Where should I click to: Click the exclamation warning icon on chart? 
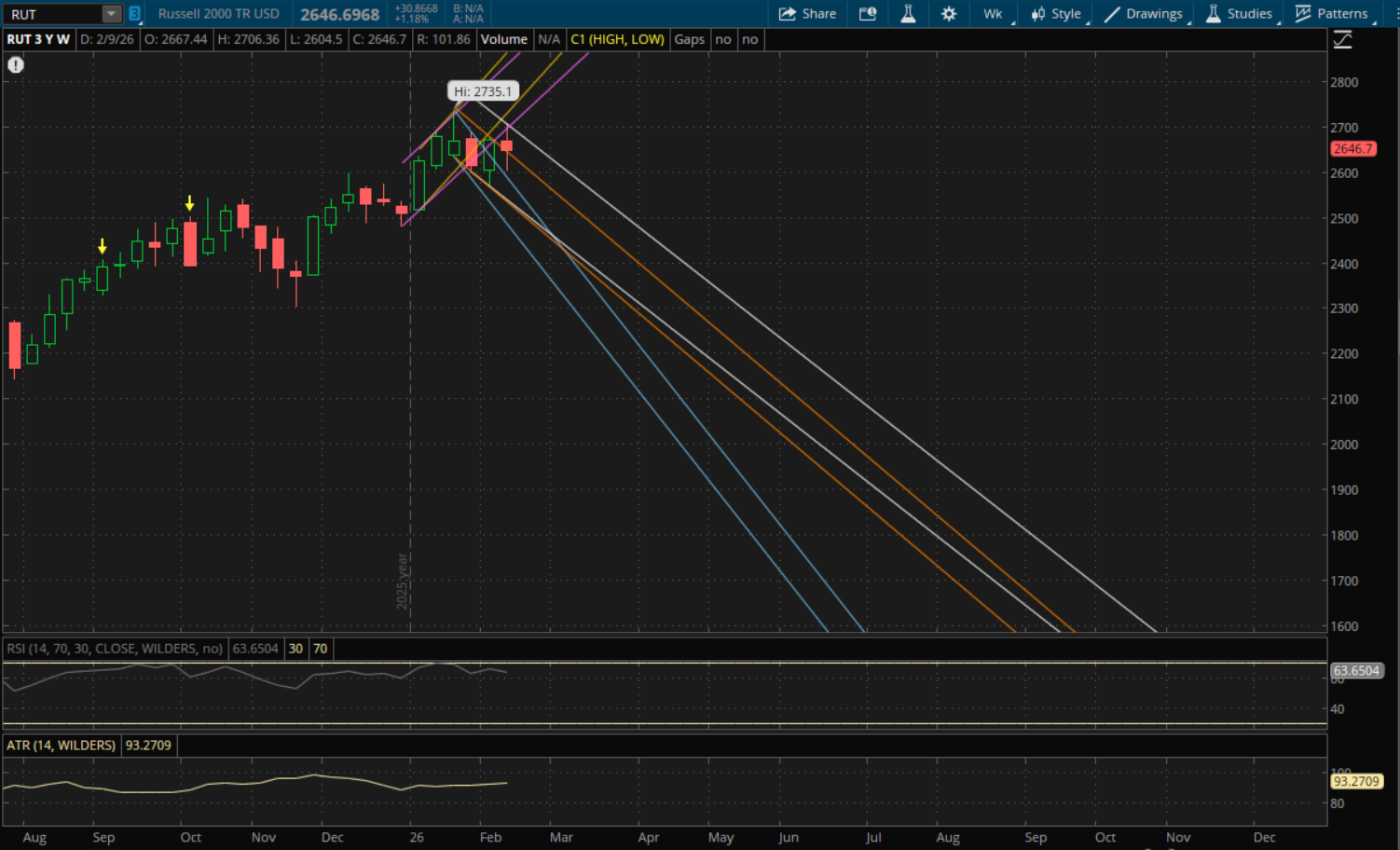pos(16,65)
